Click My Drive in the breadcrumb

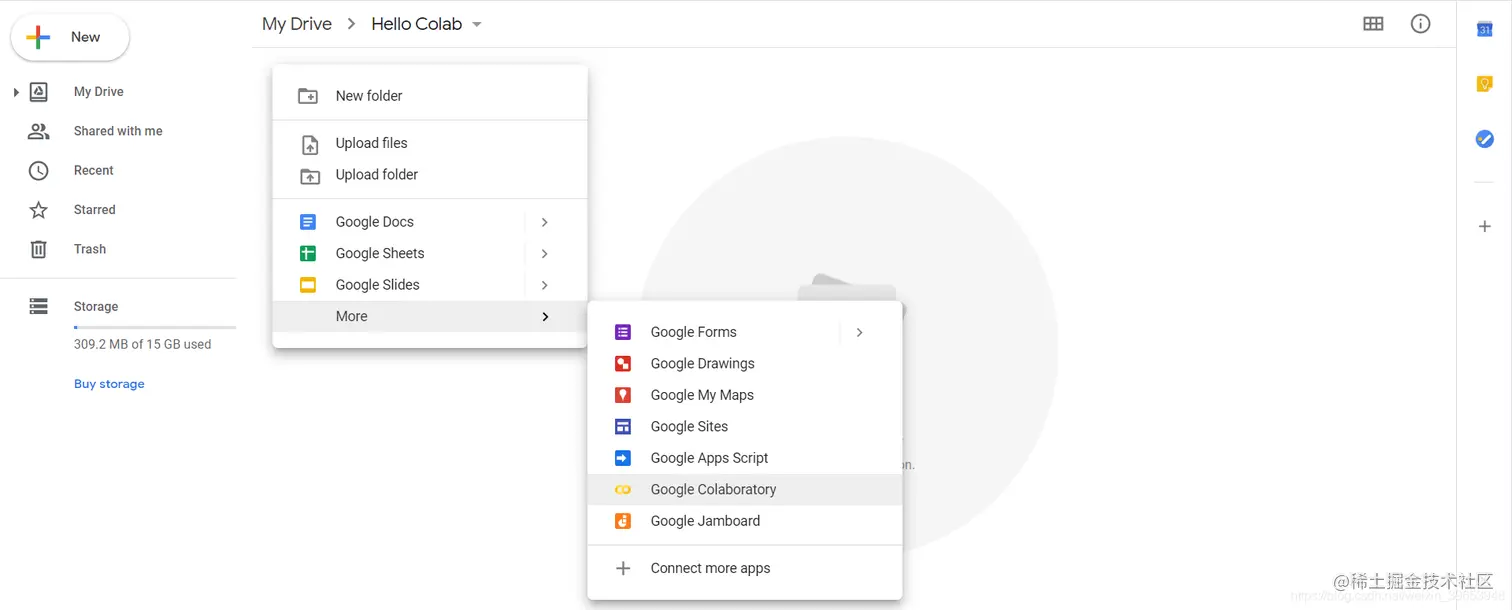tap(297, 24)
